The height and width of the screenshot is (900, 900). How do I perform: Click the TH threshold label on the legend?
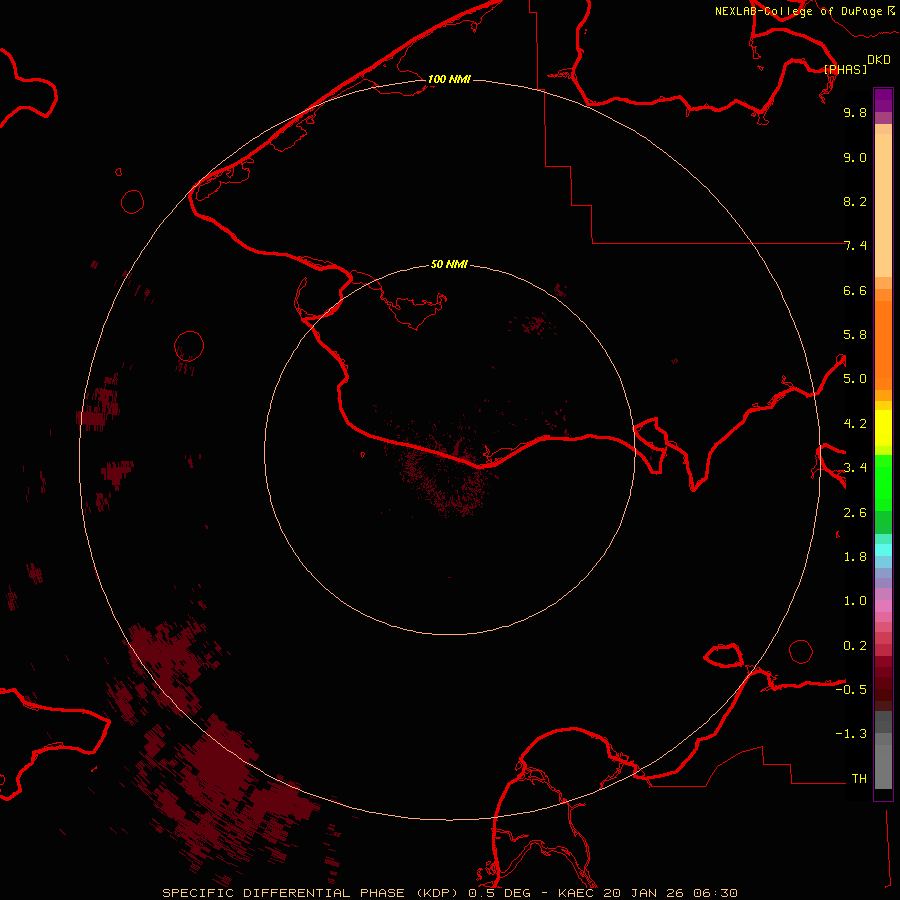click(858, 778)
